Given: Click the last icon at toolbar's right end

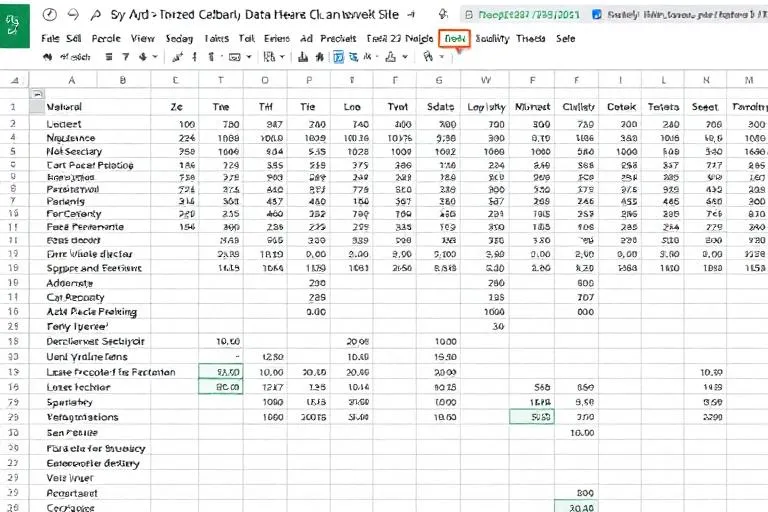Looking at the screenshot, I should tap(428, 57).
